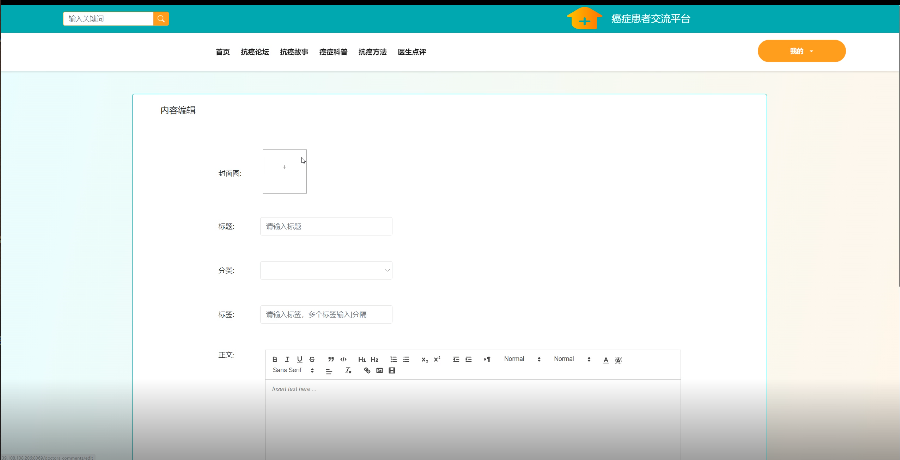Toggle italic formatting in the editor toolbar
Viewport: 900px width, 460px height.
tap(287, 360)
